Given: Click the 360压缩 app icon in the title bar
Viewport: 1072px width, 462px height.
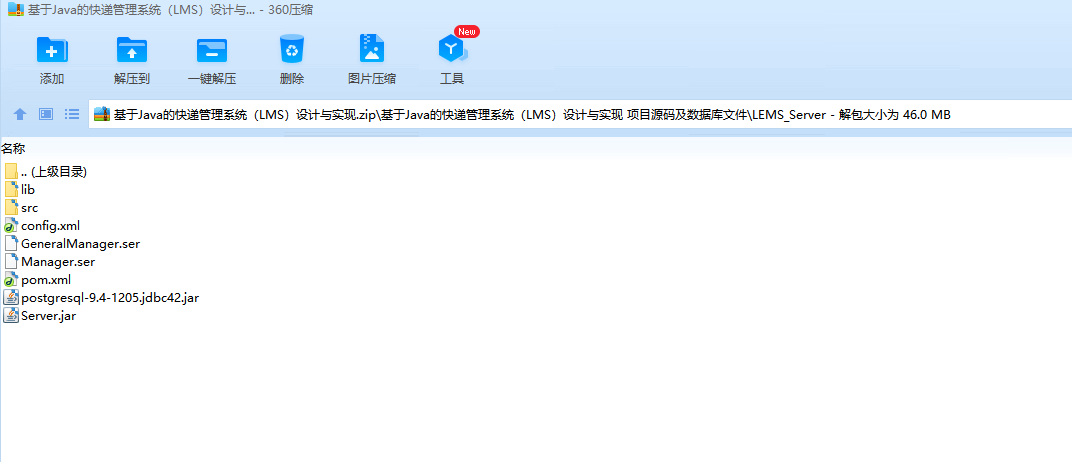Looking at the screenshot, I should 16,10.
